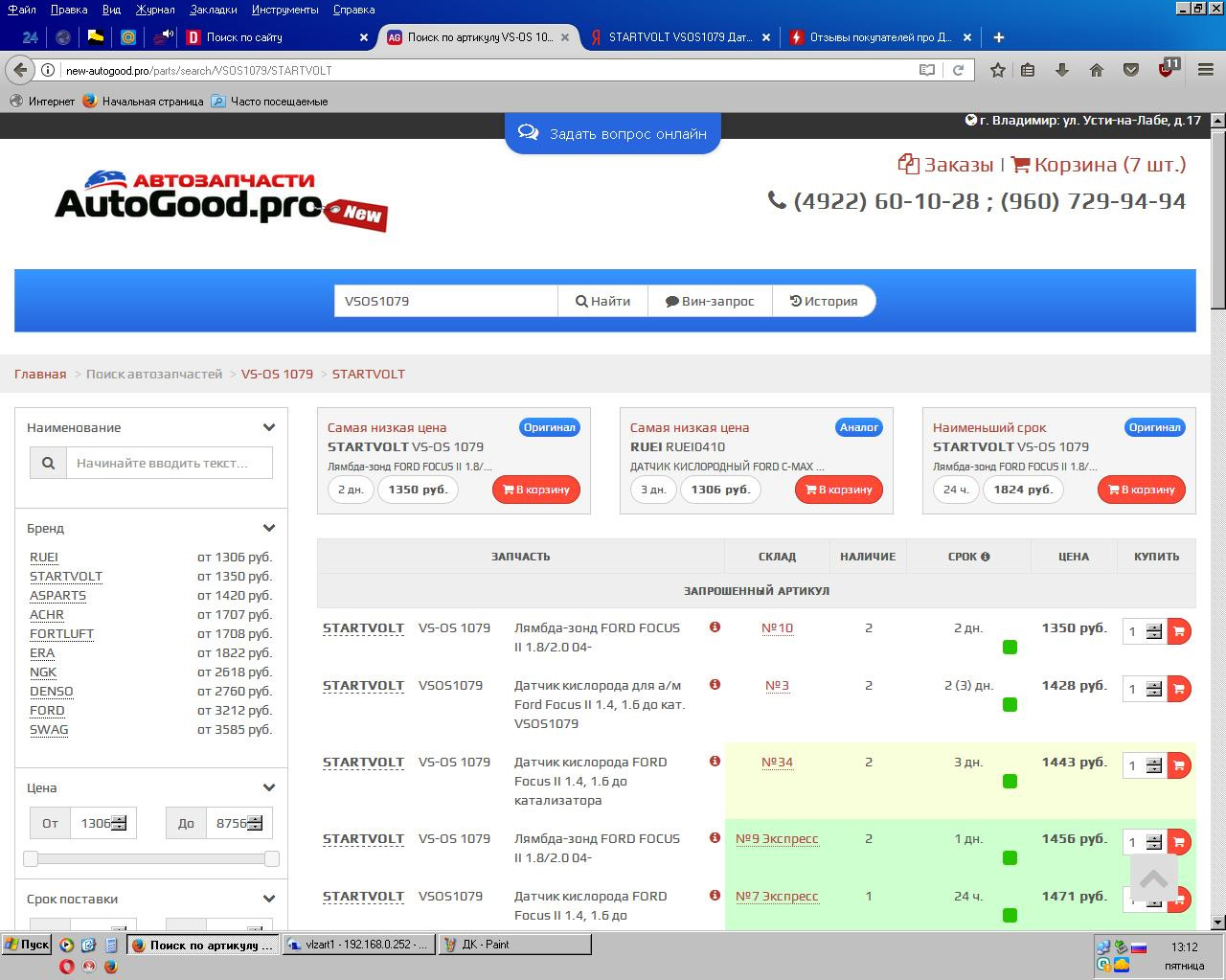Add the 1428 руб. table row to cart

(1179, 689)
